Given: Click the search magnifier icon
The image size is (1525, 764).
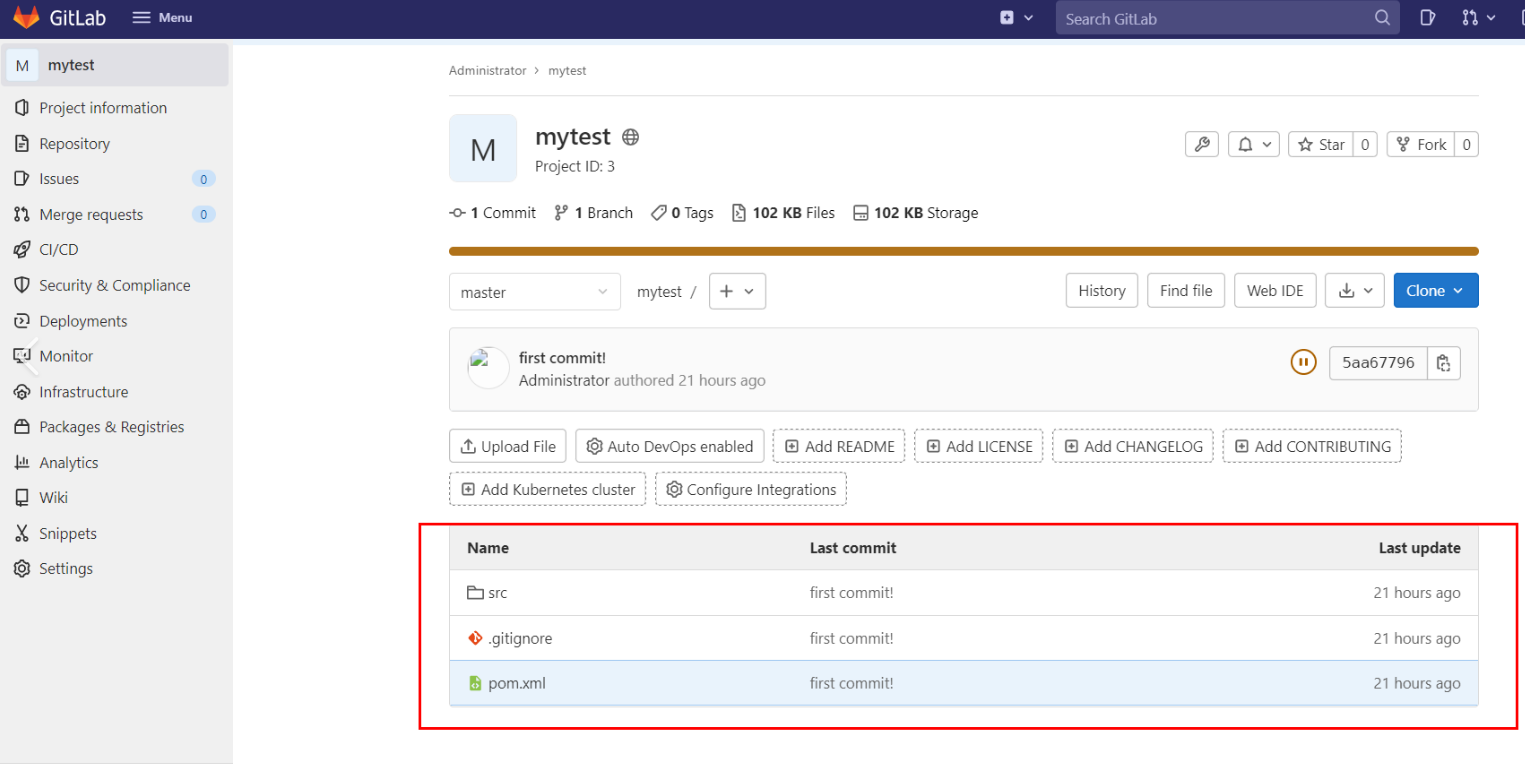Looking at the screenshot, I should point(1382,18).
